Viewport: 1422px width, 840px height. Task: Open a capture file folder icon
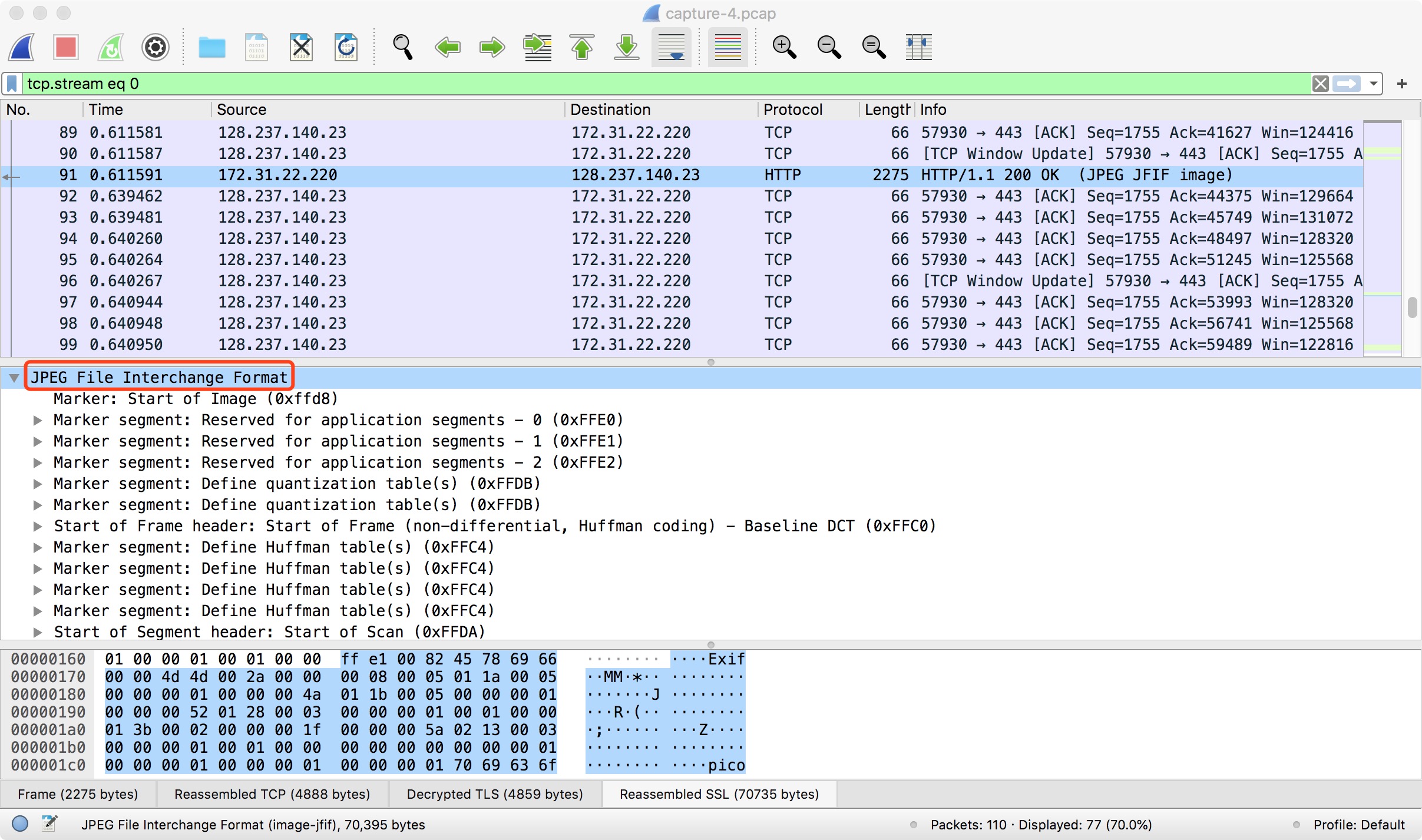tap(212, 47)
